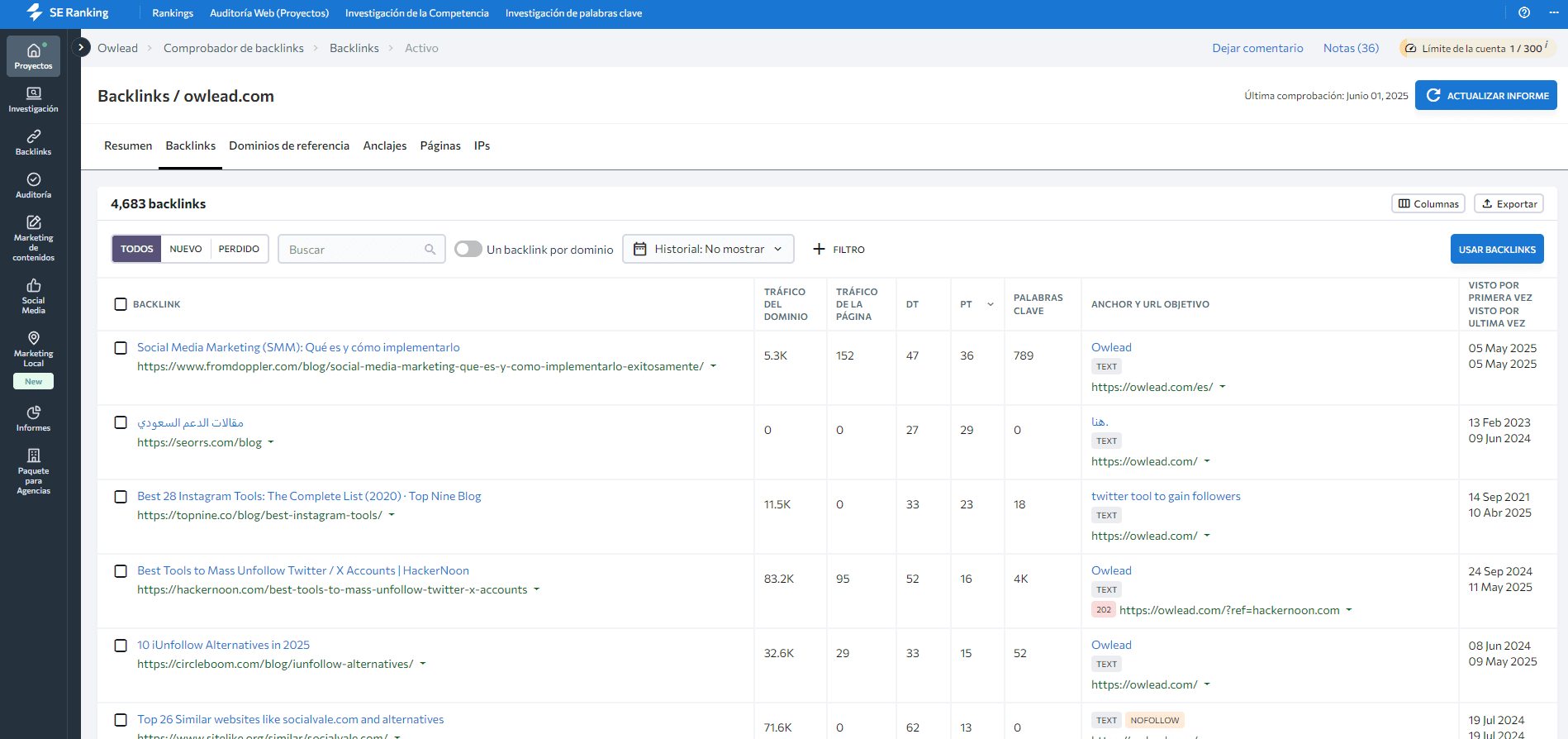Click Exportar button
1568x739 pixels.
coord(1509,203)
